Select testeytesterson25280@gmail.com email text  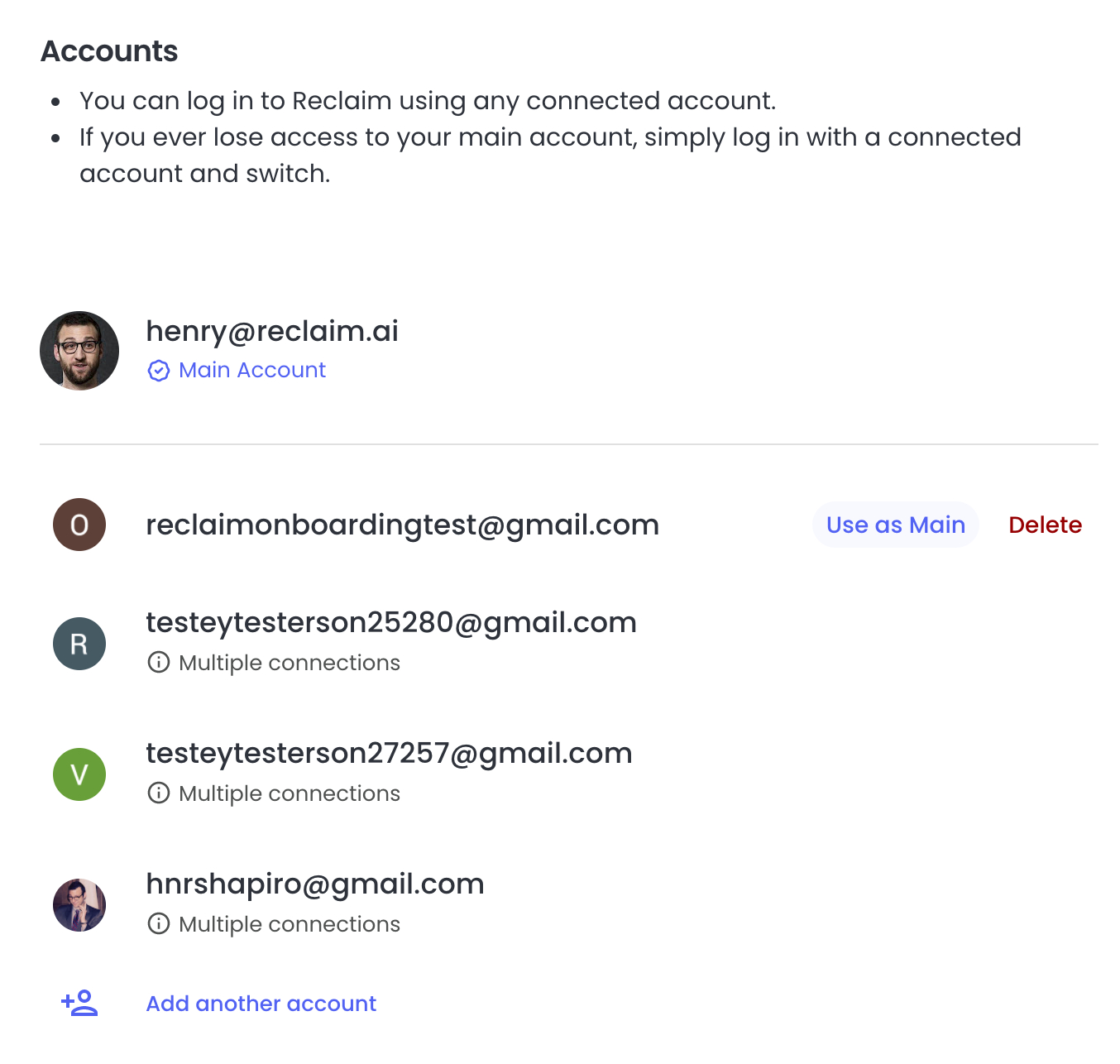point(391,623)
